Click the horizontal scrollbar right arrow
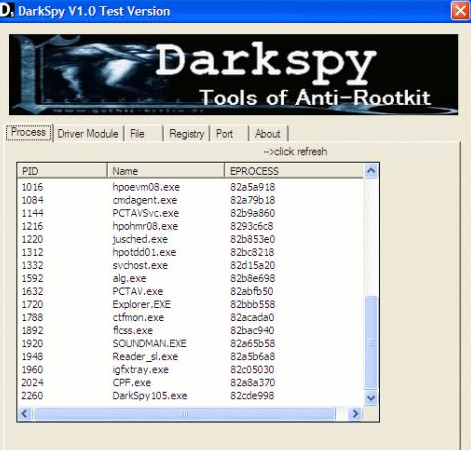This screenshot has width=471, height=450. click(x=355, y=414)
